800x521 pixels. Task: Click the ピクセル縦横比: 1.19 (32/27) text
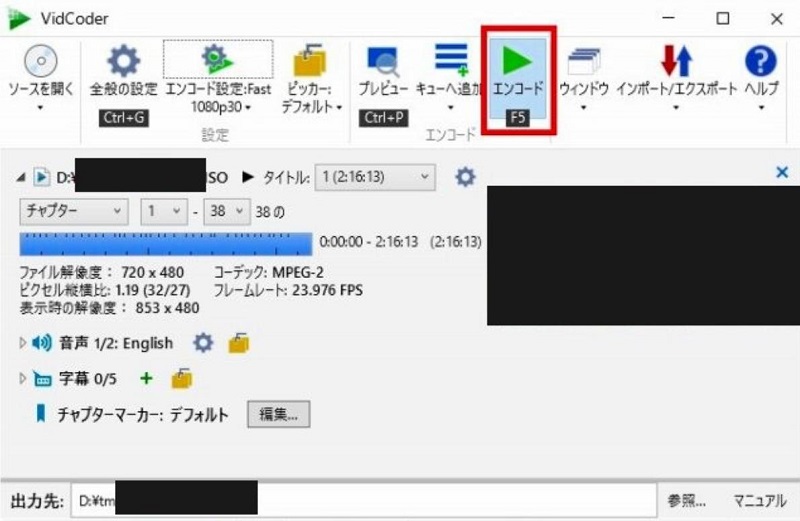(105, 290)
